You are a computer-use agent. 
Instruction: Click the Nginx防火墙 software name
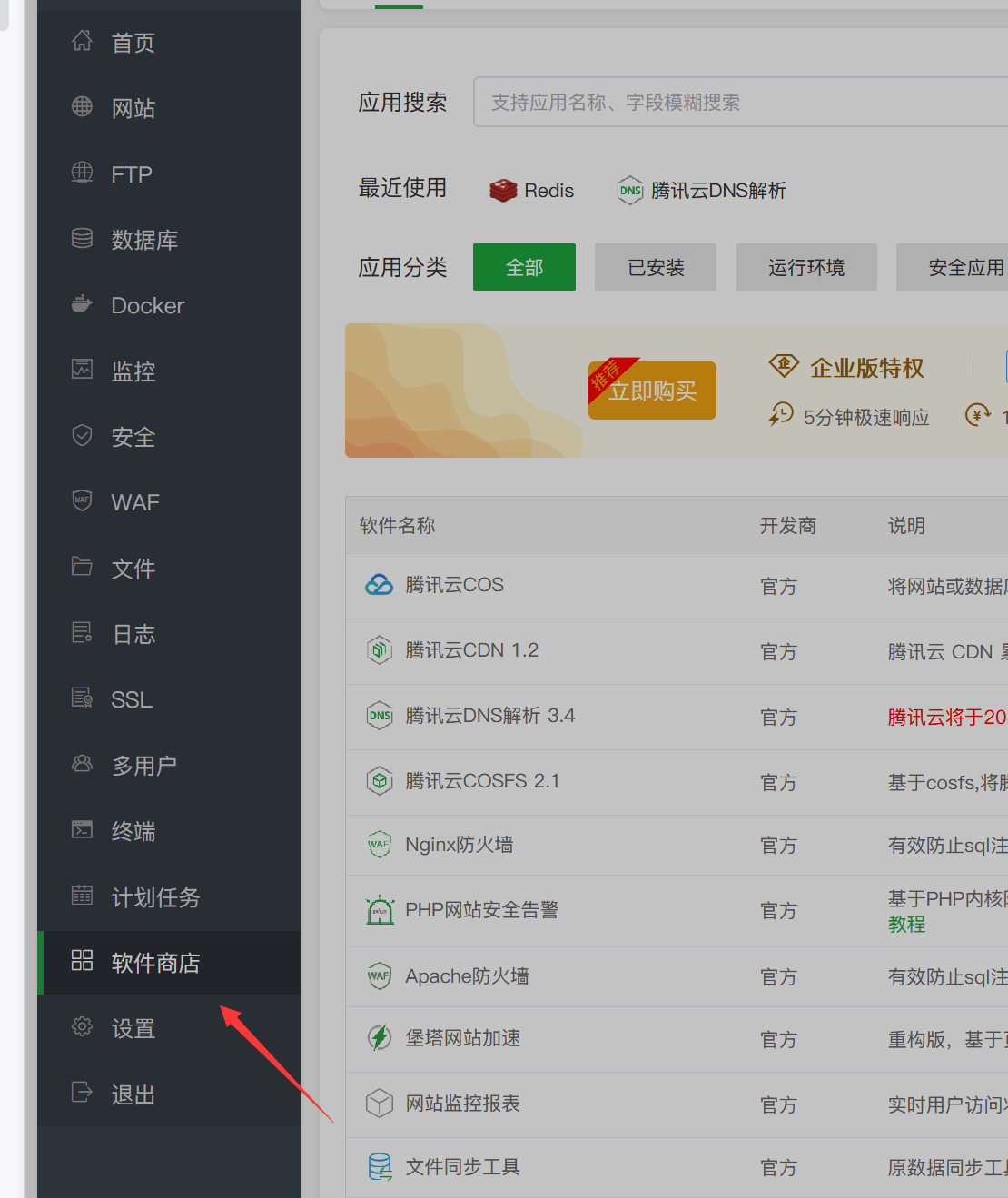tap(459, 845)
